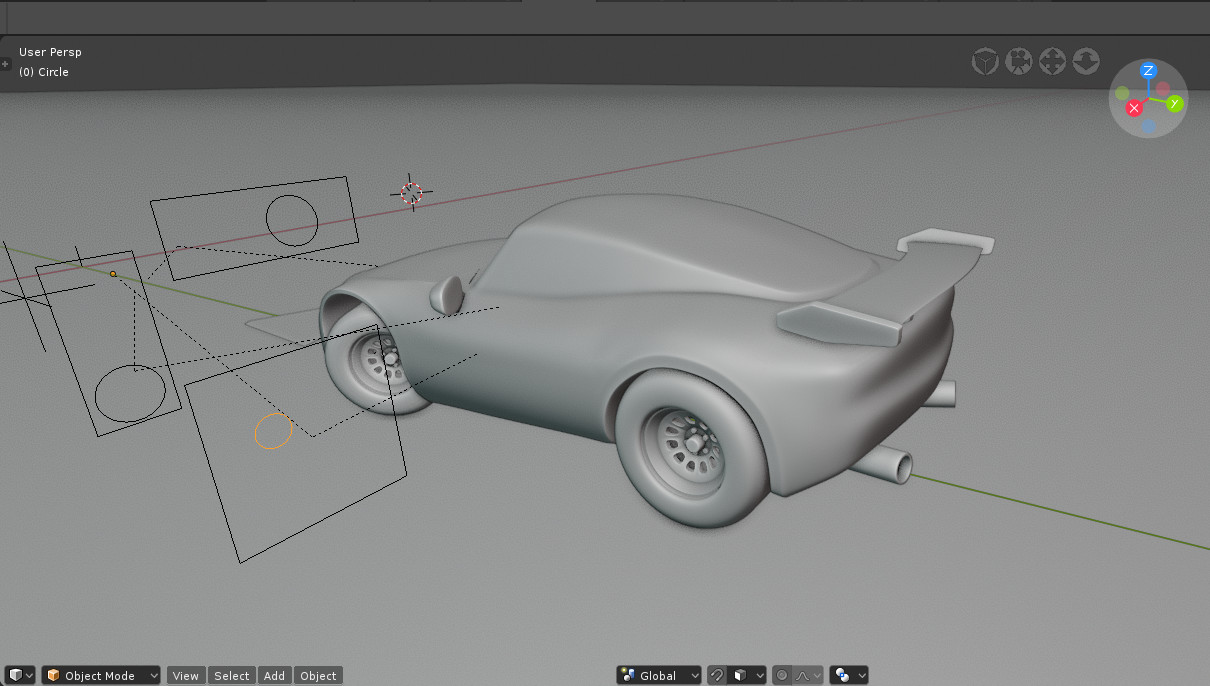Open the pivot point dropdown
This screenshot has height=686, width=1210.
(x=848, y=676)
